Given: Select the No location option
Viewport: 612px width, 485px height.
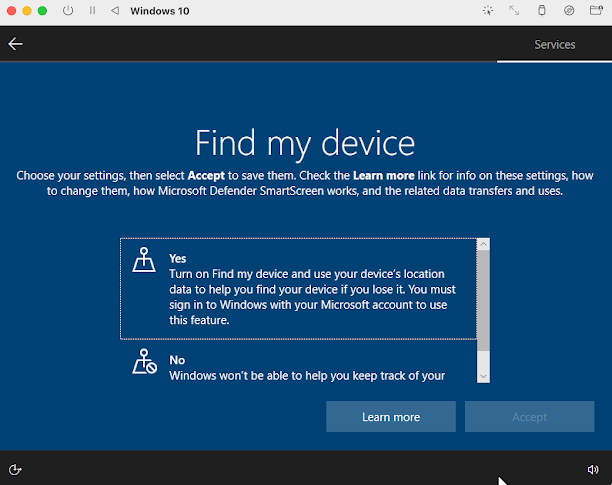Looking at the screenshot, I should [x=298, y=363].
